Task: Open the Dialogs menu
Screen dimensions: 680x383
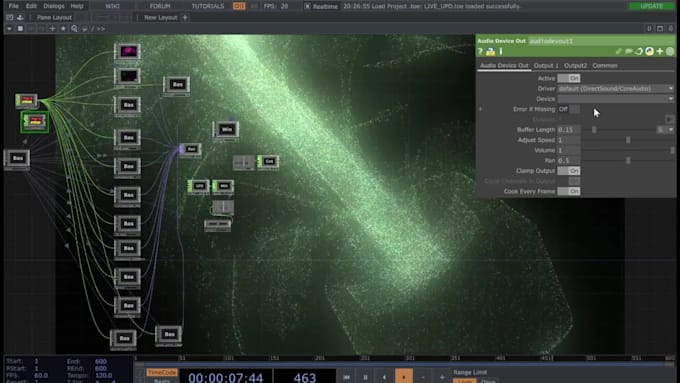Action: [x=54, y=6]
